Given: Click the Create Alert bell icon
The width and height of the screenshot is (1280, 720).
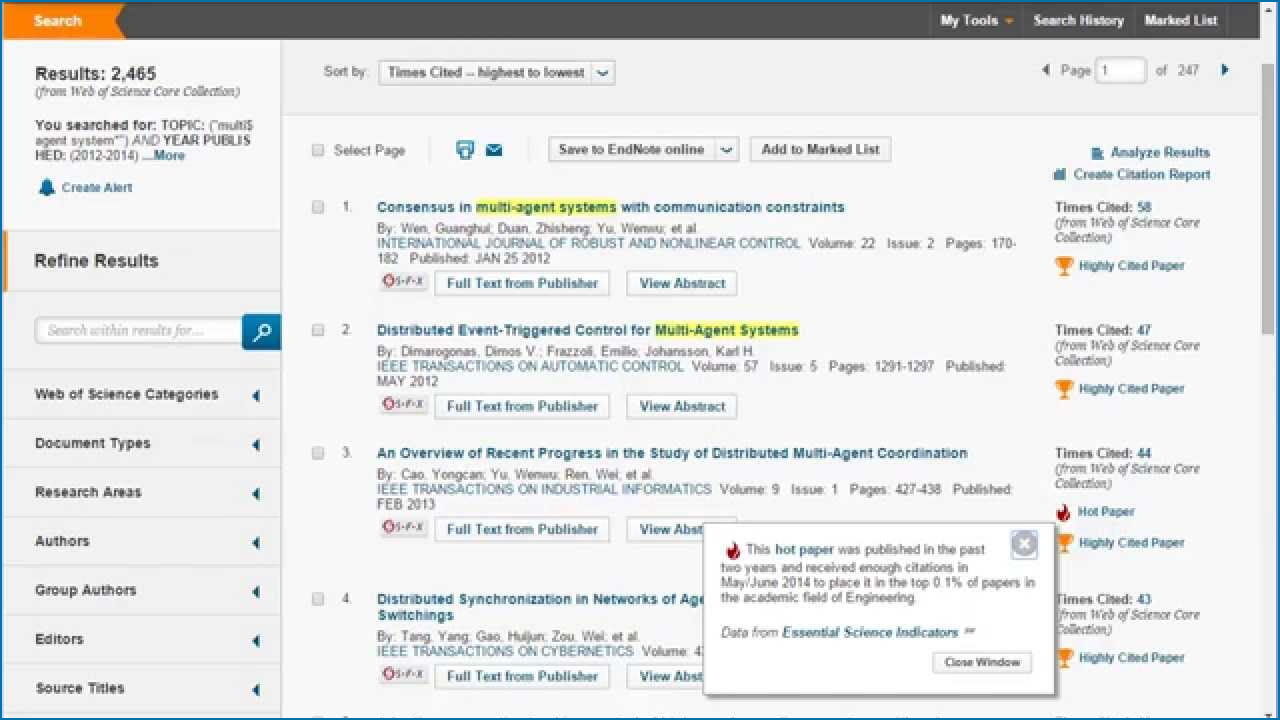Looking at the screenshot, I should pyautogui.click(x=47, y=187).
